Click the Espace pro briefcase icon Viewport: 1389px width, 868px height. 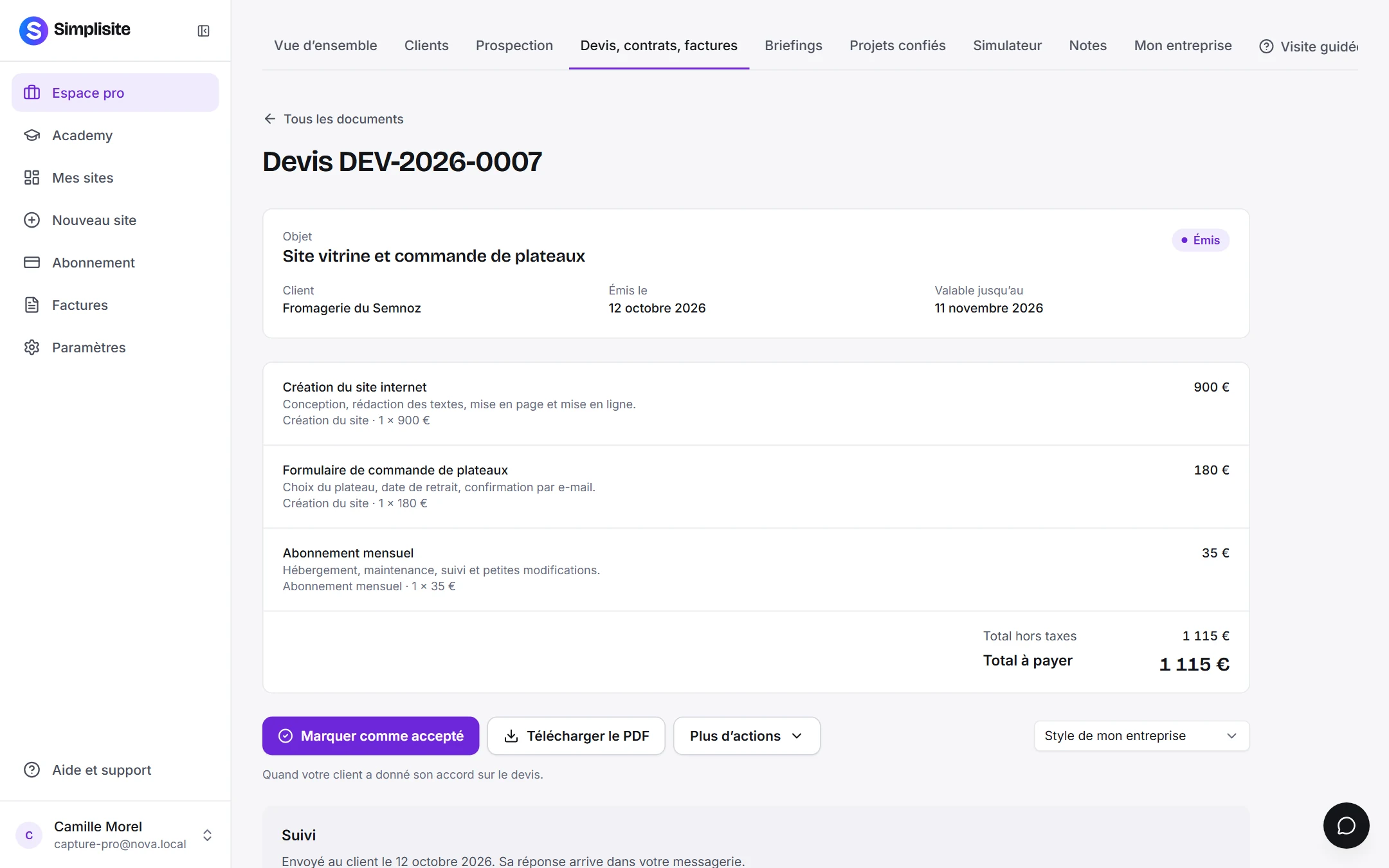coord(32,93)
